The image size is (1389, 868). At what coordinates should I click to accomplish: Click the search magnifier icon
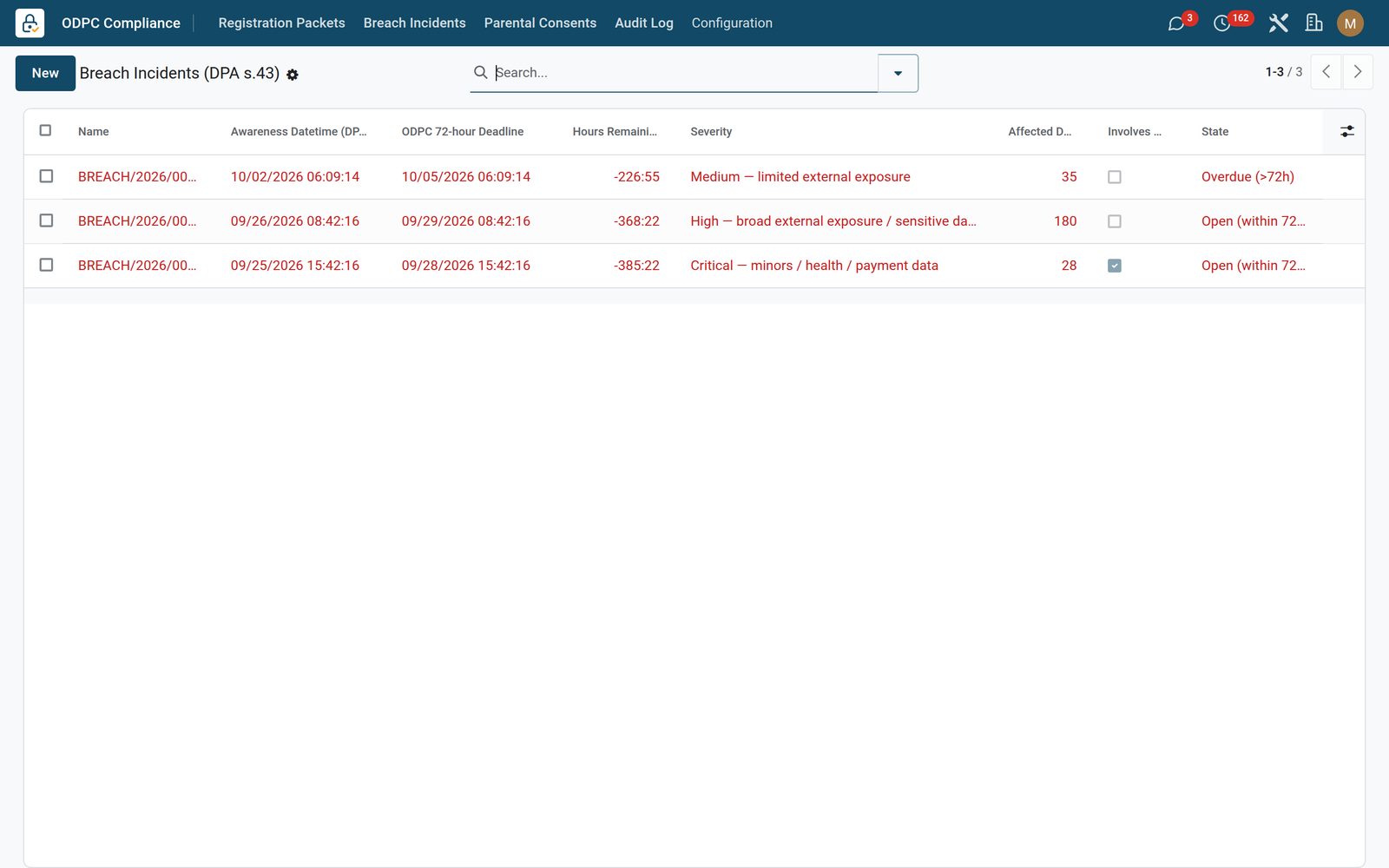(480, 72)
